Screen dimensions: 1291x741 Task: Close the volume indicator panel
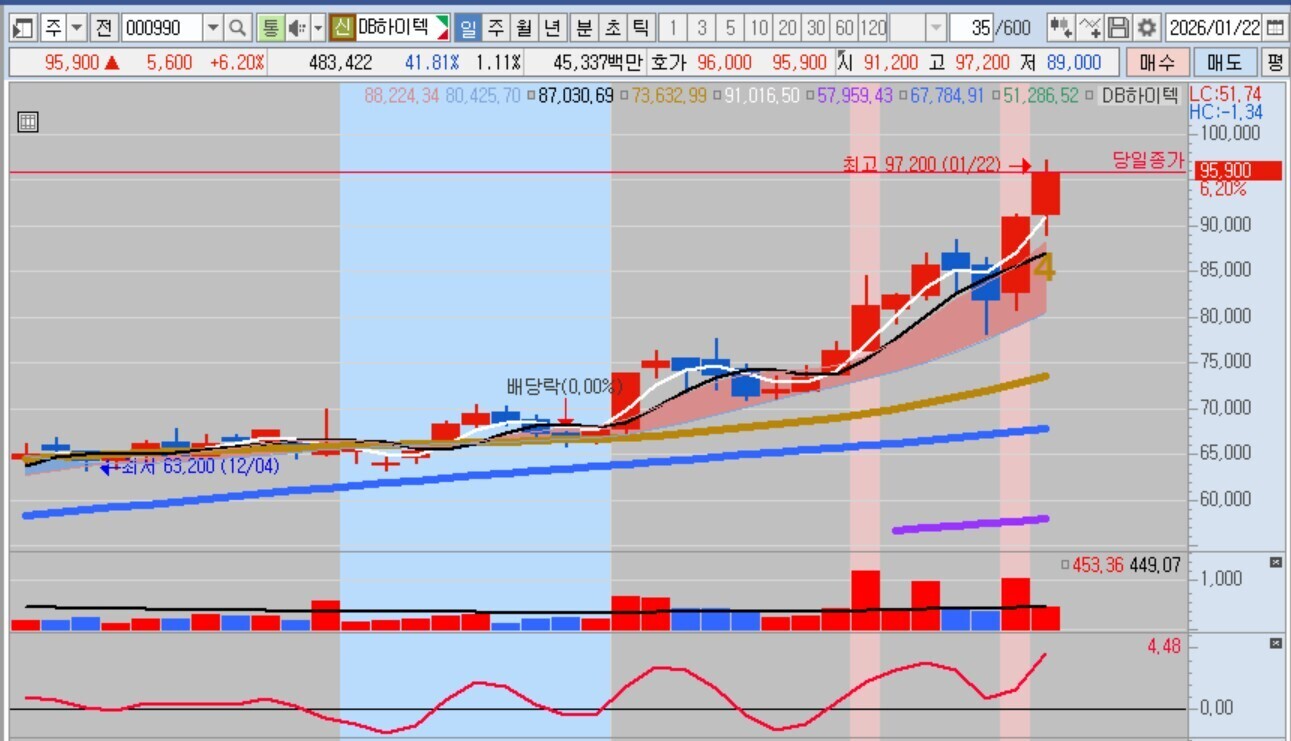1275,563
